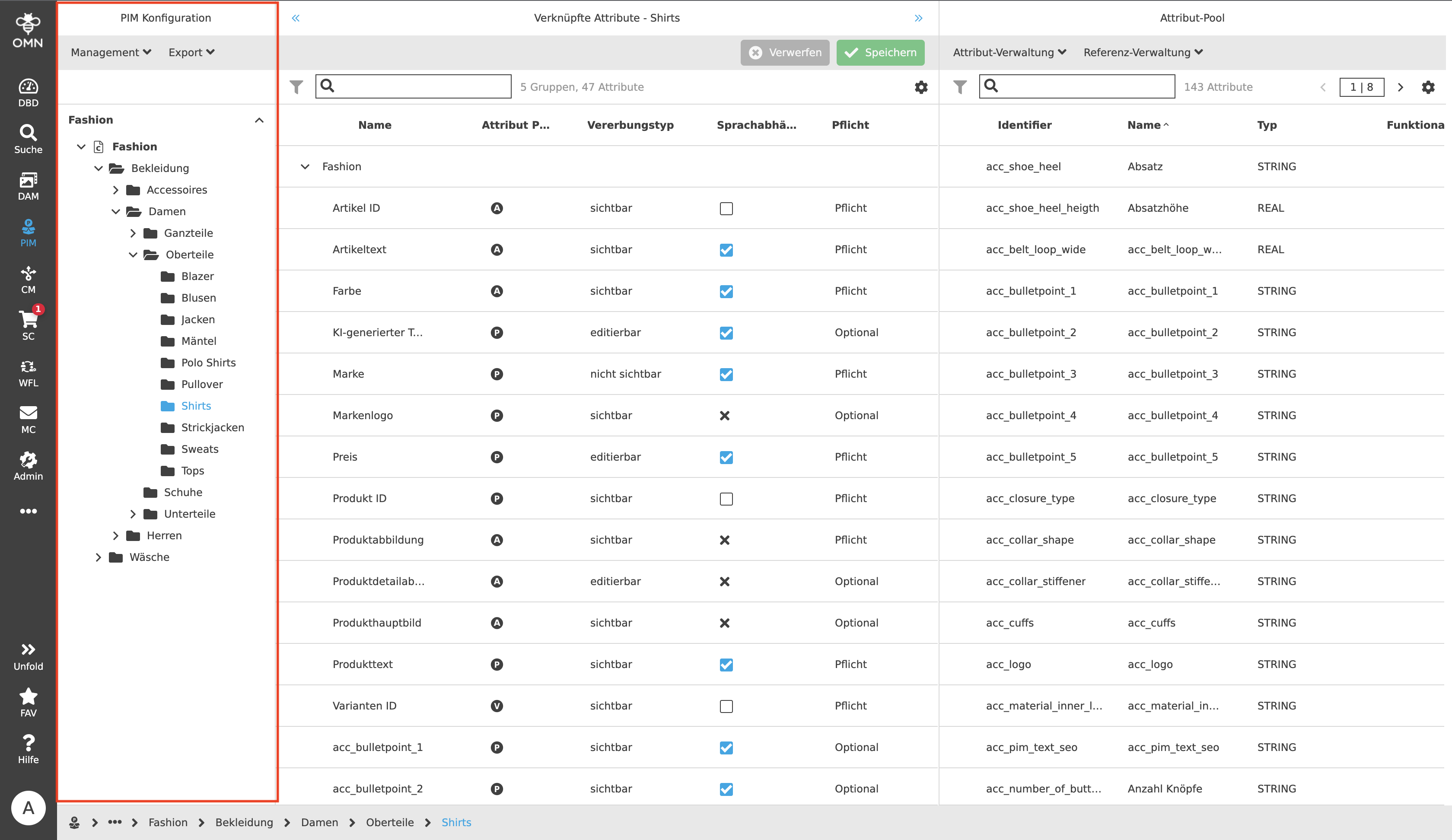Enable Sprachabhängig for Artikel ID
The image size is (1452, 840).
click(x=726, y=209)
